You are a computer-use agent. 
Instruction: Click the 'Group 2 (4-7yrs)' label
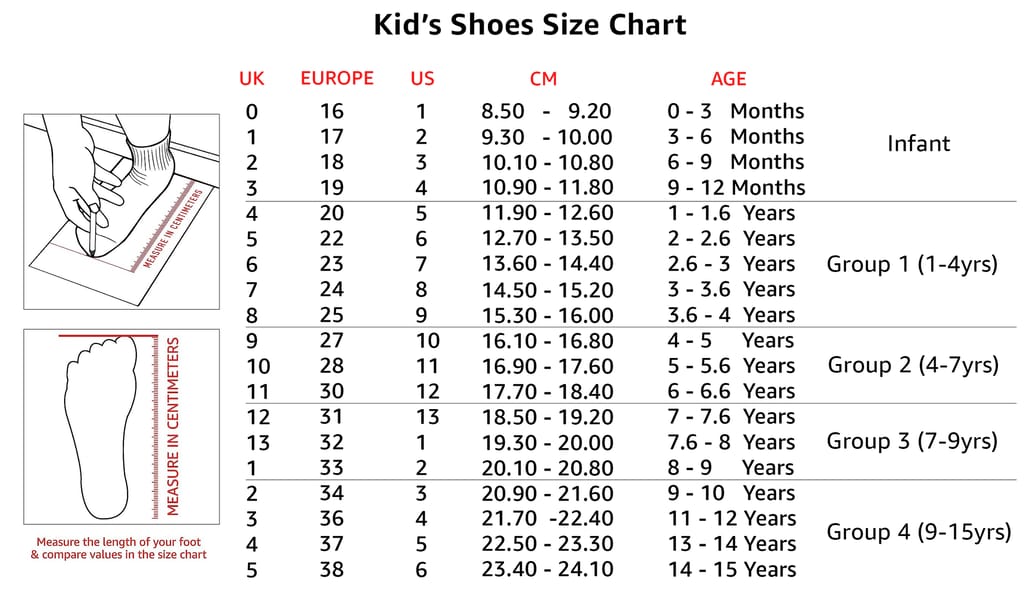click(x=913, y=365)
